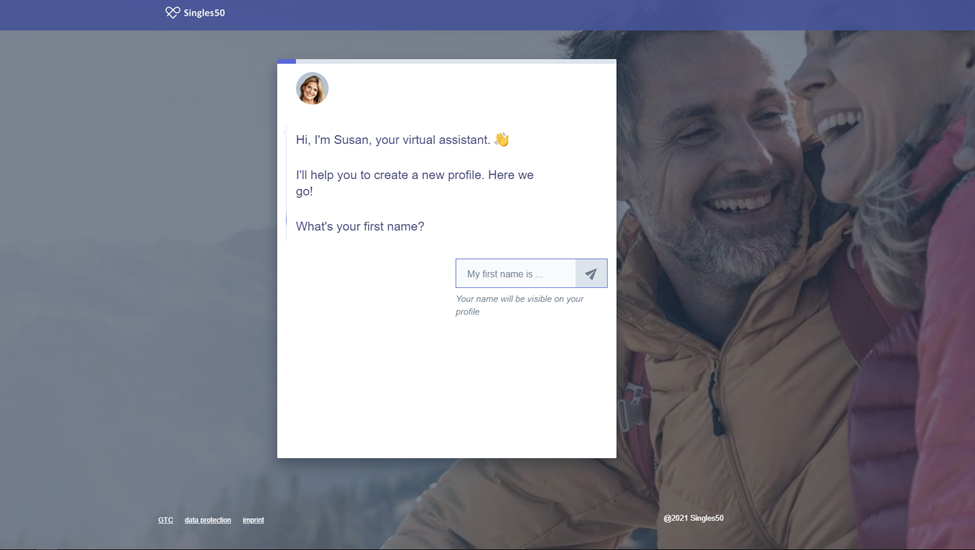Click the unfilled part of the progress bar
This screenshot has width=975, height=550.
click(x=455, y=61)
